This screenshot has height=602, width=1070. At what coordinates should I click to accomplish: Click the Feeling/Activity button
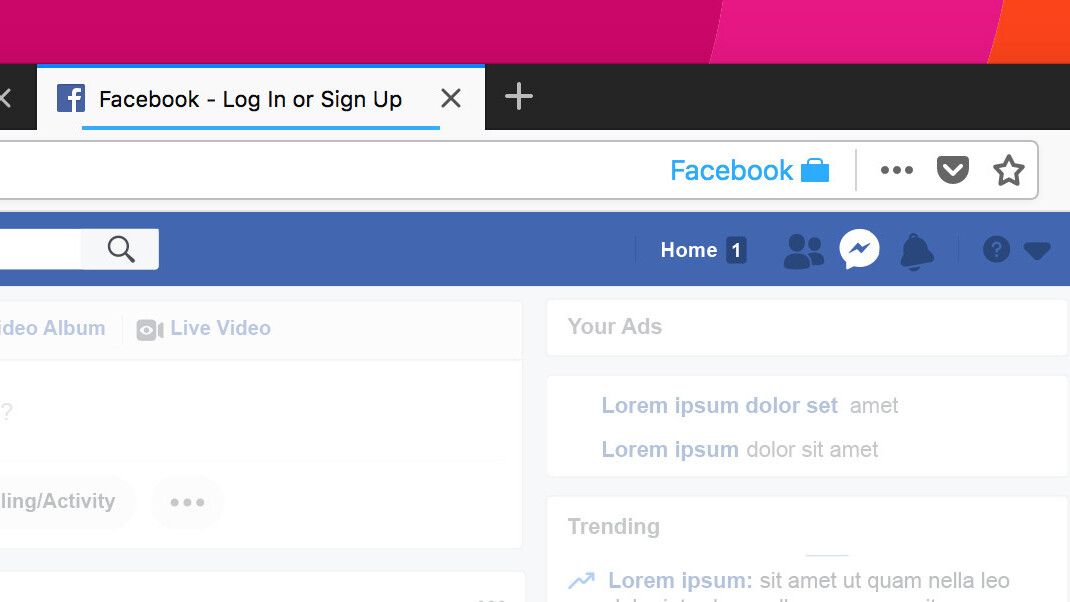click(60, 502)
